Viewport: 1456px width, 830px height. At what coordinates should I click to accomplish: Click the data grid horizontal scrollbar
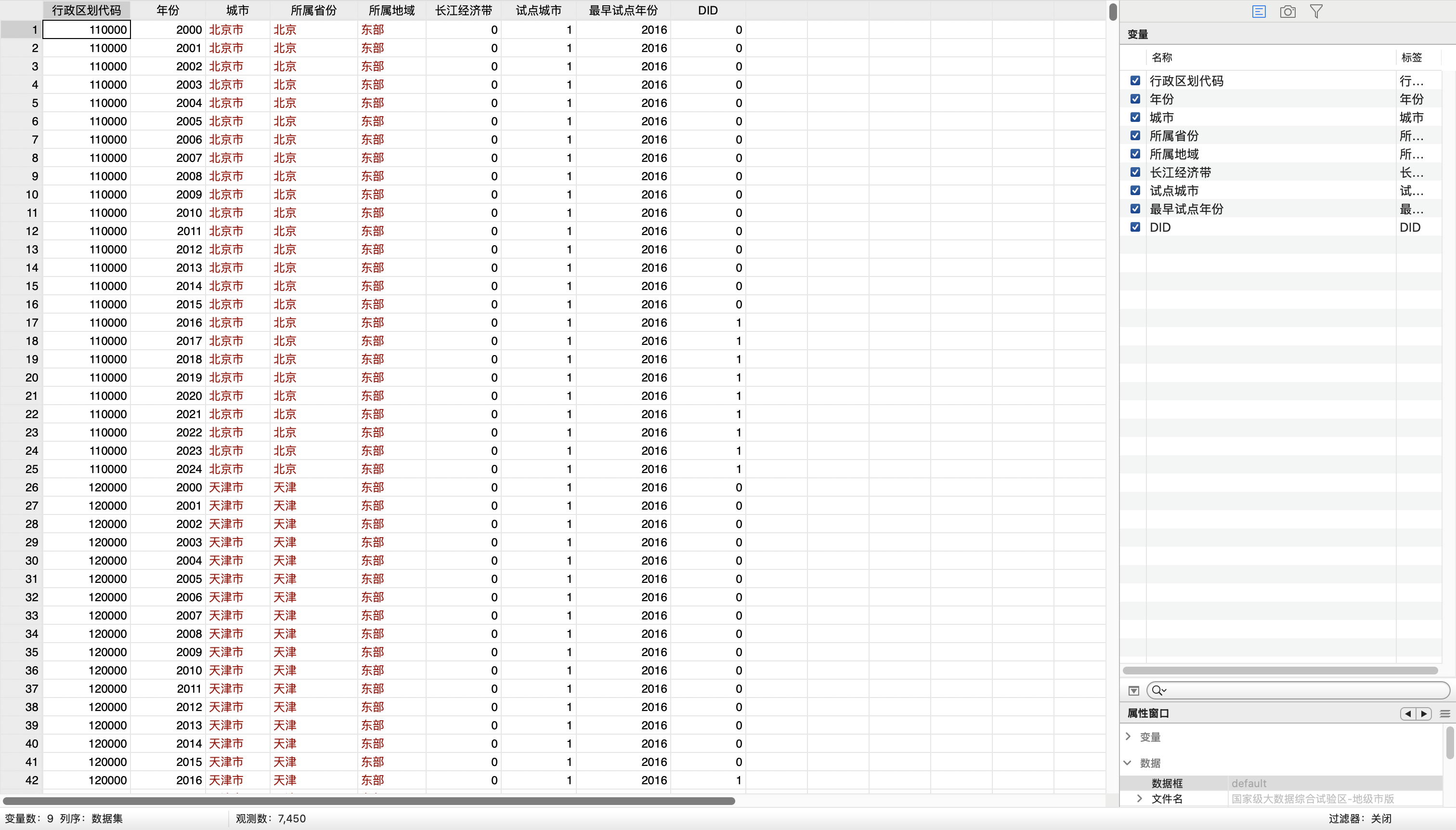368,801
